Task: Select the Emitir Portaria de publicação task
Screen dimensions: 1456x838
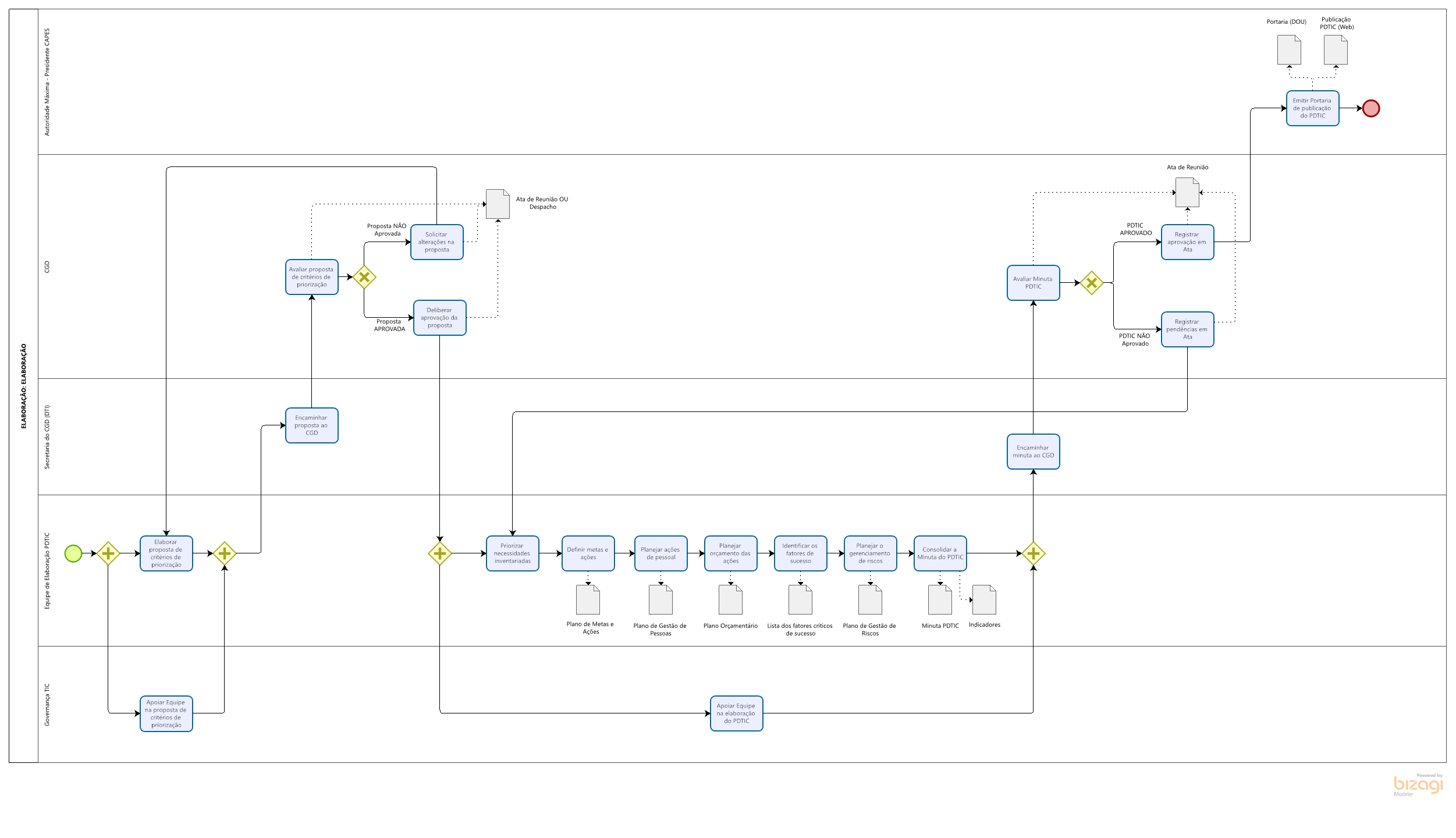Action: pyautogui.click(x=1312, y=108)
